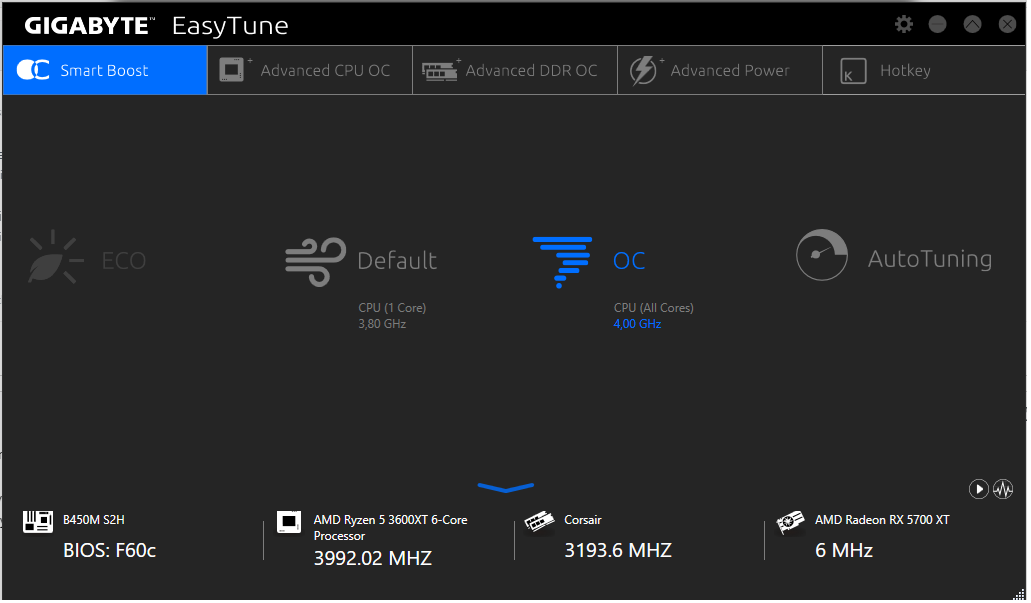Image resolution: width=1031 pixels, height=603 pixels.
Task: Click the CPU (1 Core) label
Action: point(392,308)
